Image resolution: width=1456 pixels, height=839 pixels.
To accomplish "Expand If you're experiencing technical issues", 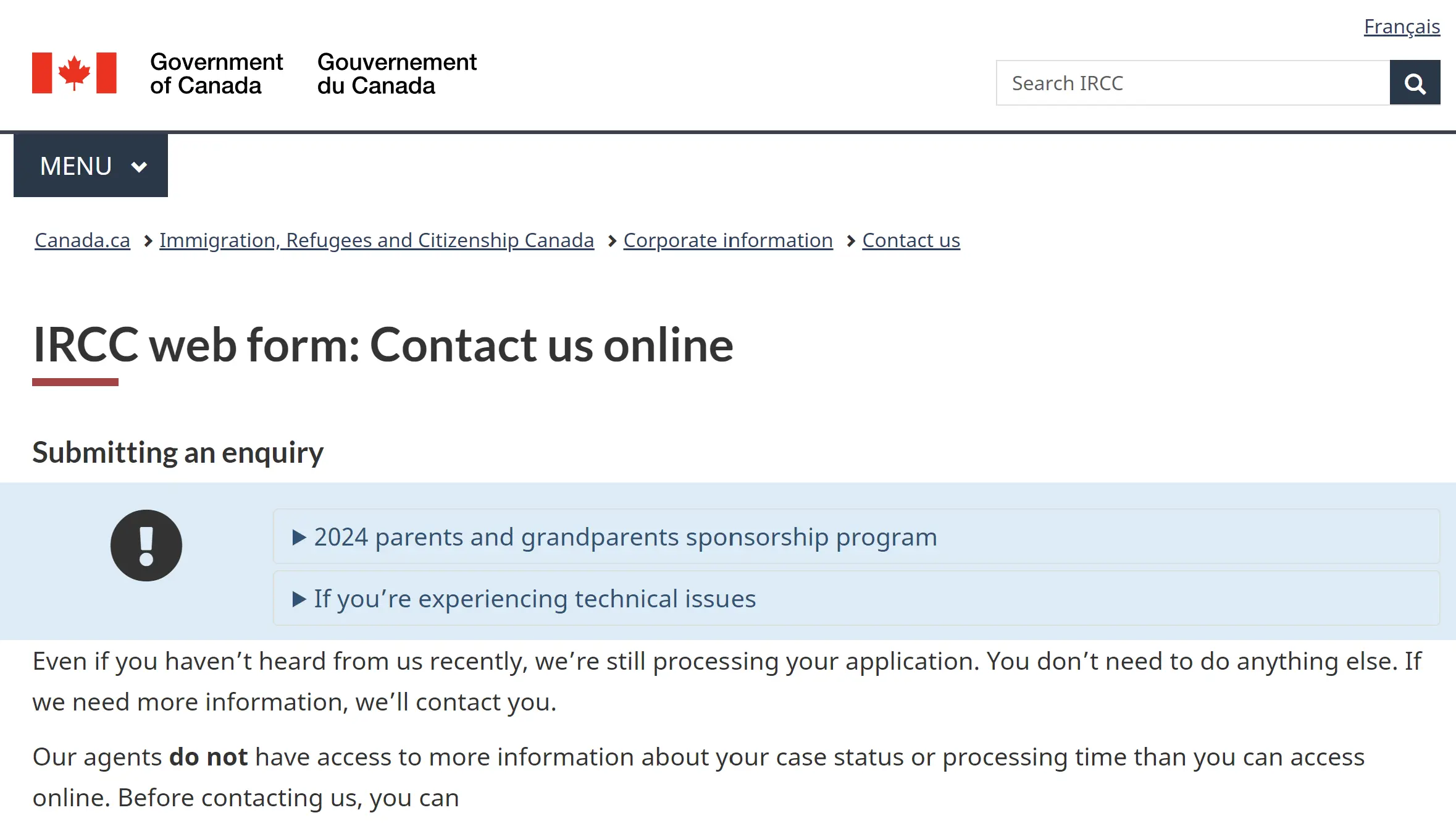I will pos(856,598).
